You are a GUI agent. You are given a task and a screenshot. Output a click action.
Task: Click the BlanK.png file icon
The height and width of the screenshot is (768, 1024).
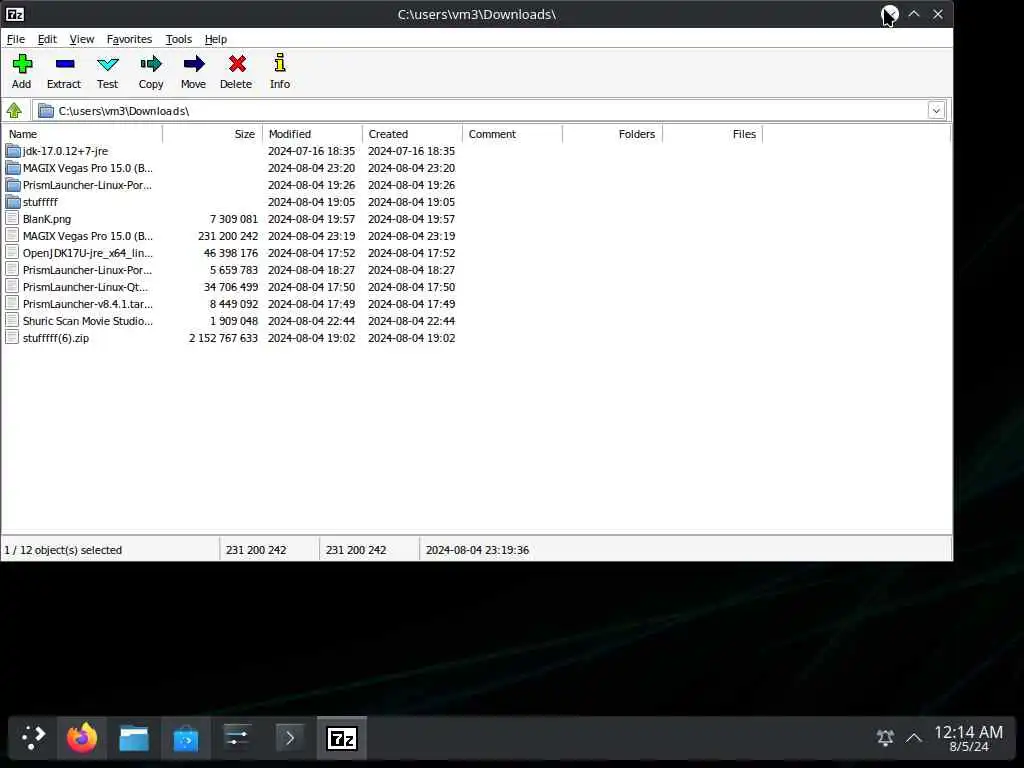point(12,219)
